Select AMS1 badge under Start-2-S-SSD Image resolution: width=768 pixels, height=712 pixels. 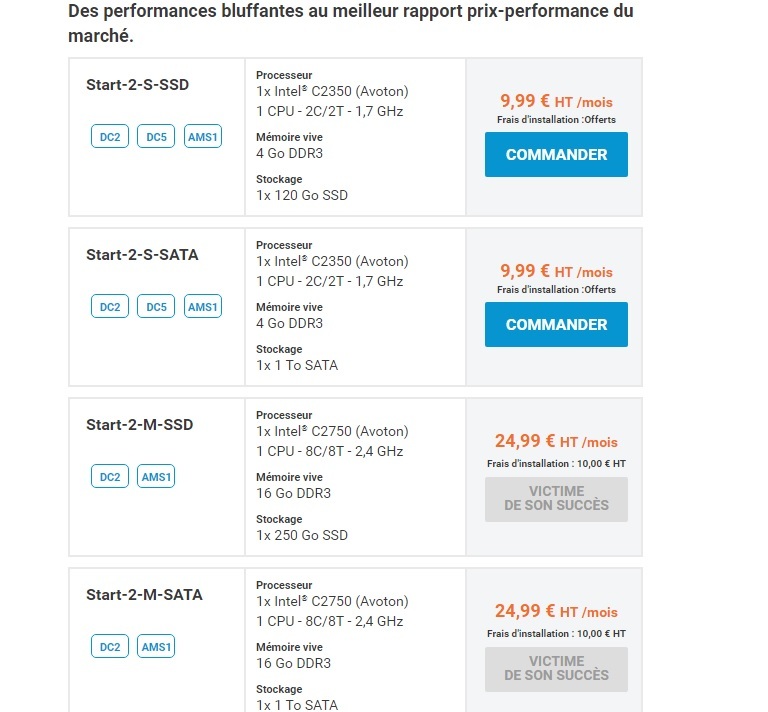pyautogui.click(x=203, y=137)
